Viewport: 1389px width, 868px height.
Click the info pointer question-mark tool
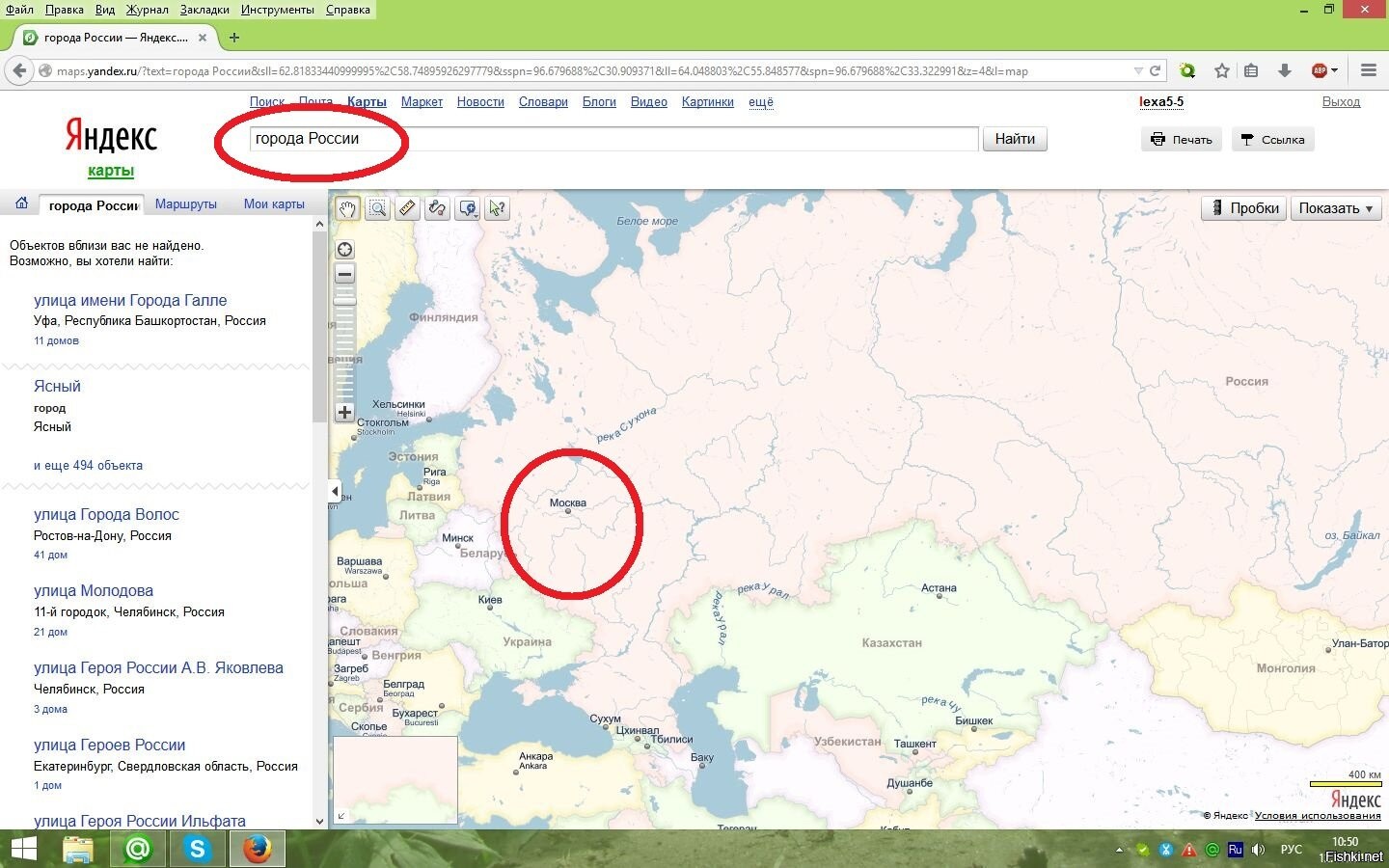click(497, 208)
